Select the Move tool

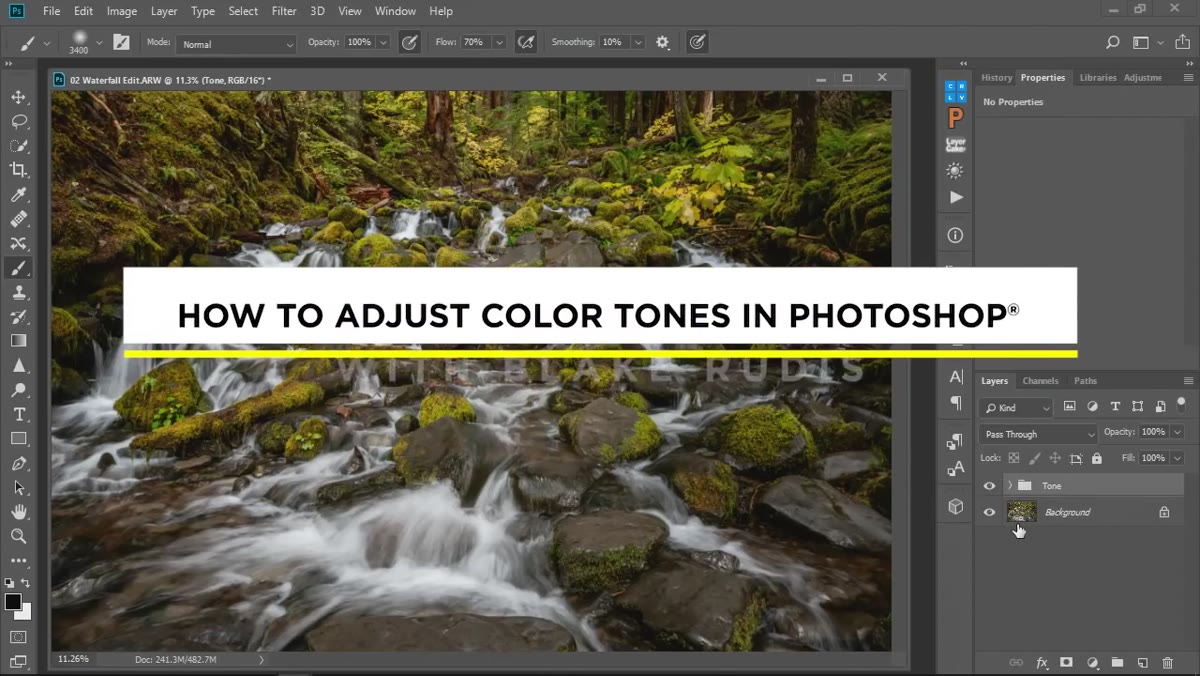18,97
